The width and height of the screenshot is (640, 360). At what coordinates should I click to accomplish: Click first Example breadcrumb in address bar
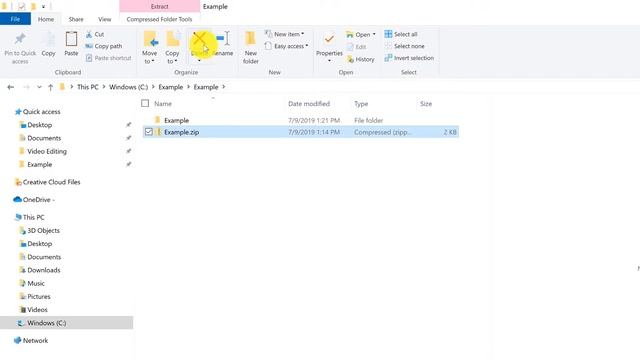(x=171, y=87)
